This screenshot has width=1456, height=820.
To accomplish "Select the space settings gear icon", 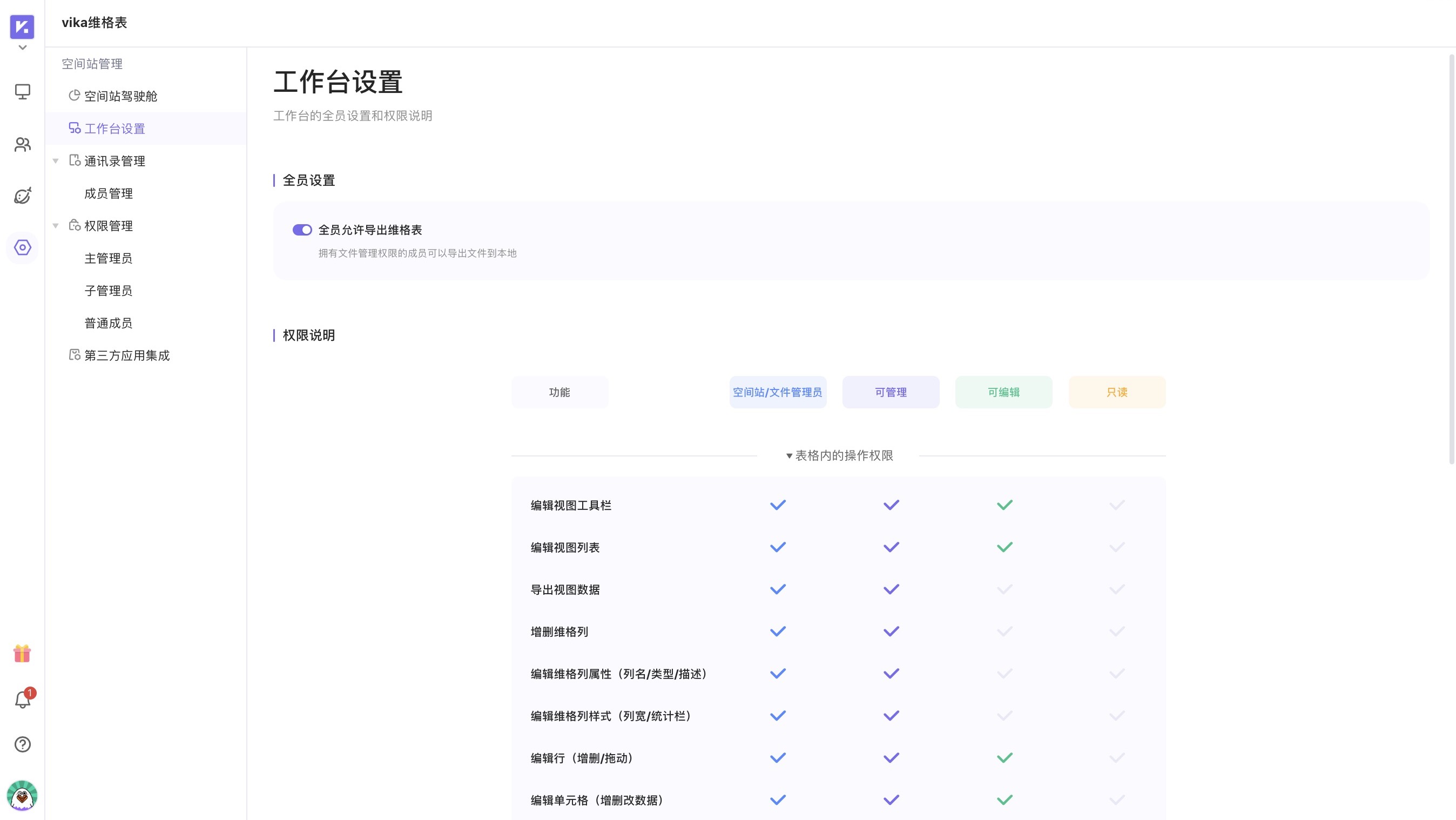I will click(x=22, y=248).
